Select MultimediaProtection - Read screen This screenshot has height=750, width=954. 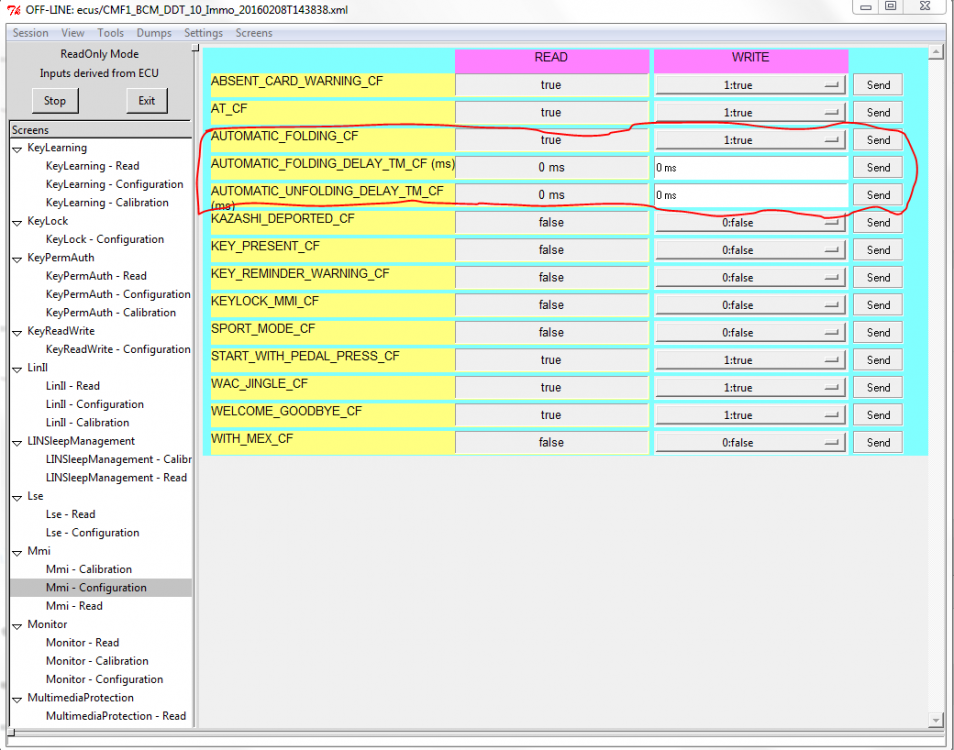point(116,716)
